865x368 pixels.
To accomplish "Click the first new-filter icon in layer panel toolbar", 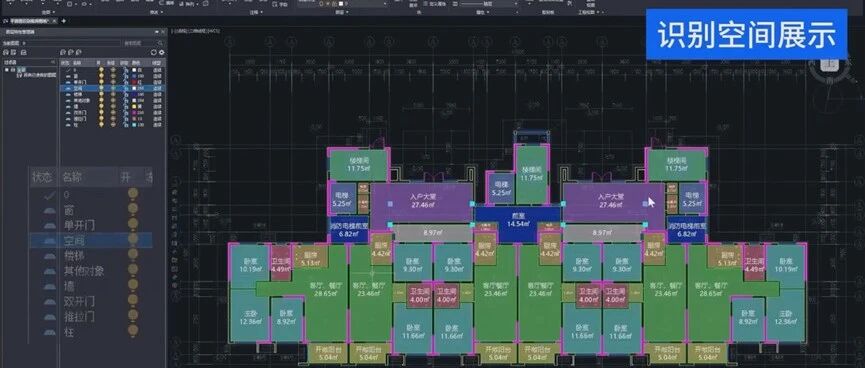I will click(x=6, y=52).
